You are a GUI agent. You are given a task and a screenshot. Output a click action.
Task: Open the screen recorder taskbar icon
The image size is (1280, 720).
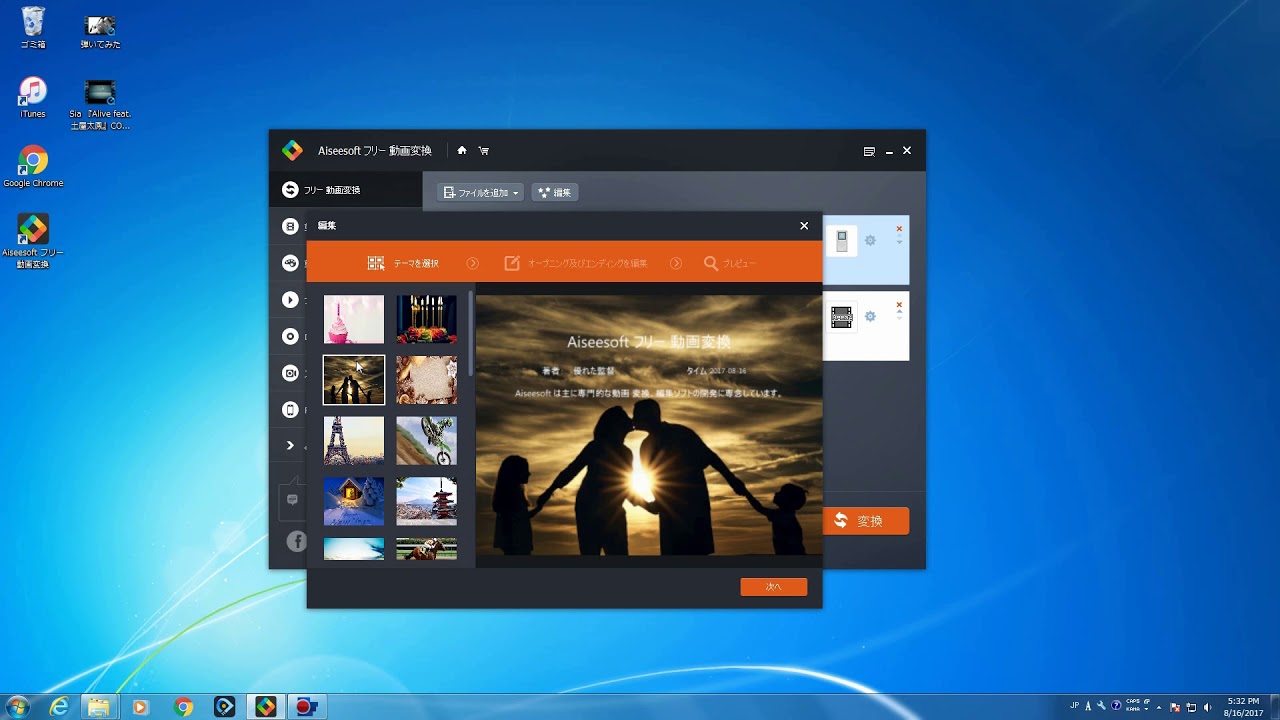(x=307, y=707)
